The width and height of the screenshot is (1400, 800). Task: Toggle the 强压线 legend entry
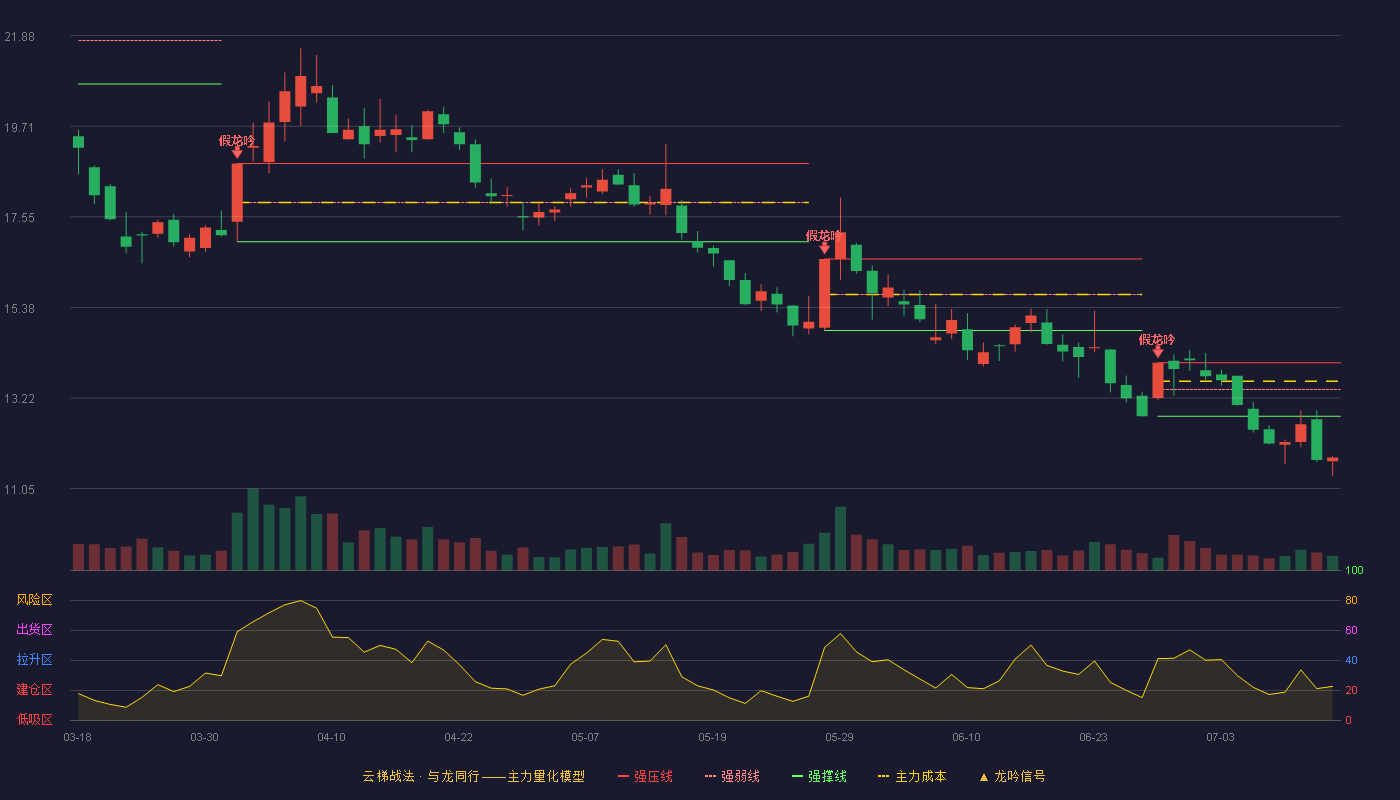(645, 776)
